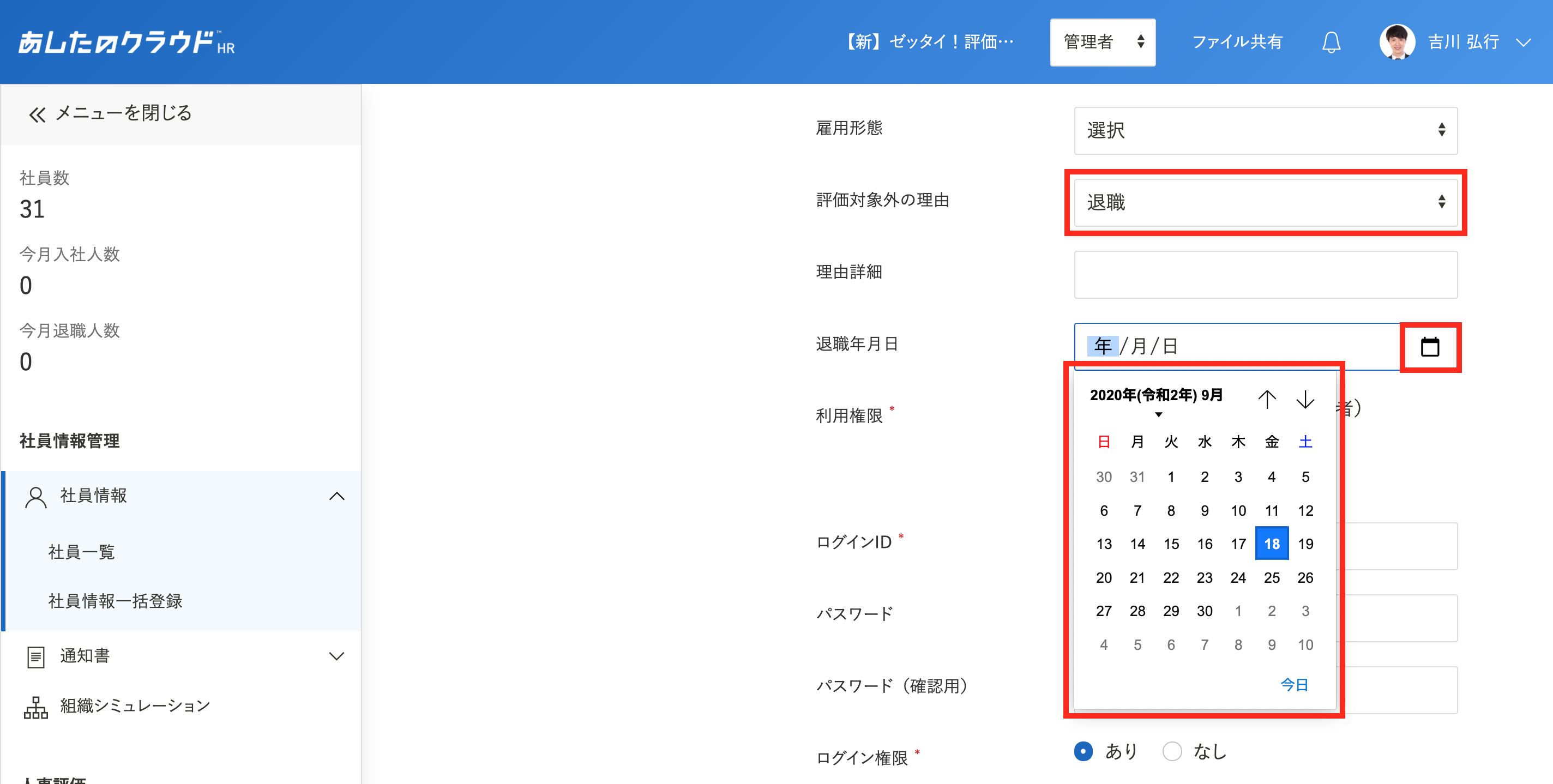
Task: Click the 今日 button in the calendar
Action: [1294, 685]
